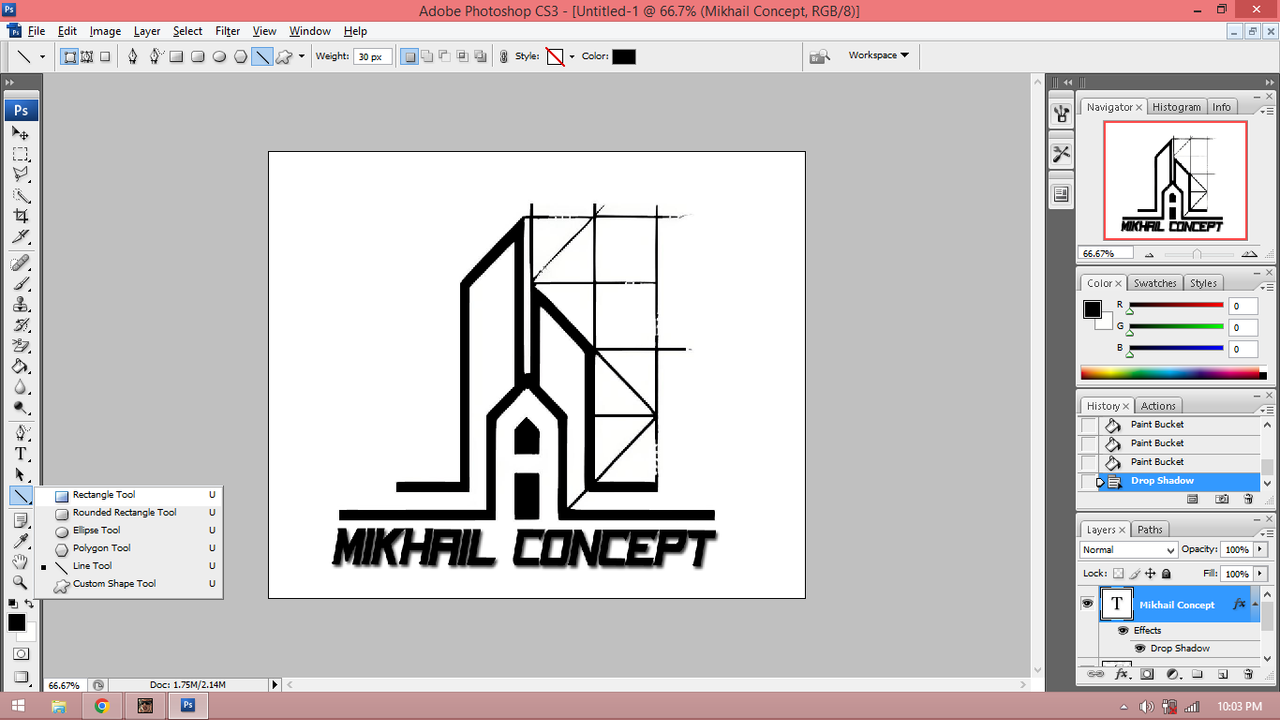Hide the Mikhail Concept layer
Screen dimensions: 1280x720
[1087, 604]
